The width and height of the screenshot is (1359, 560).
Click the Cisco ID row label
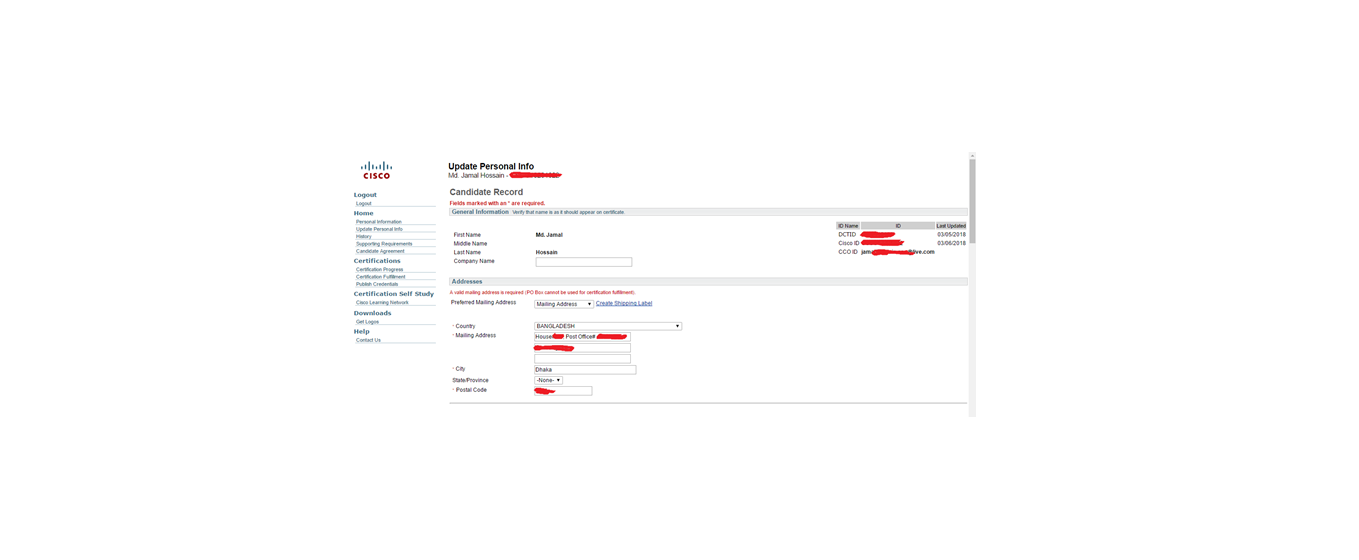(848, 243)
